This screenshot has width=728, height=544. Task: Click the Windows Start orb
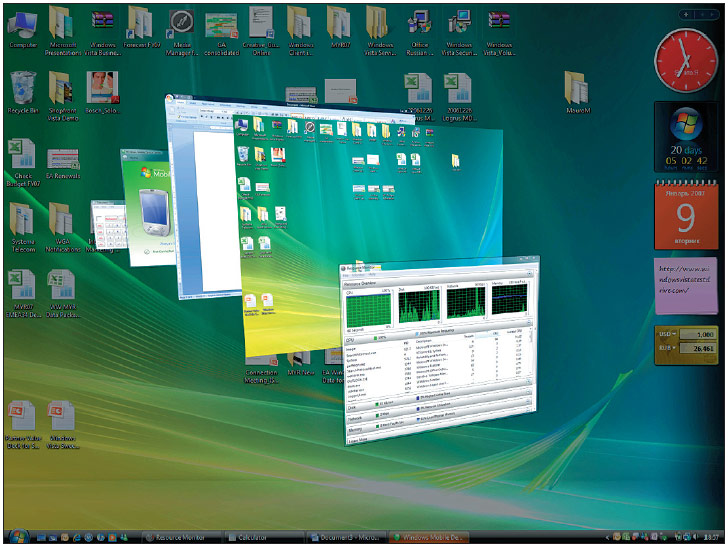click(16, 536)
